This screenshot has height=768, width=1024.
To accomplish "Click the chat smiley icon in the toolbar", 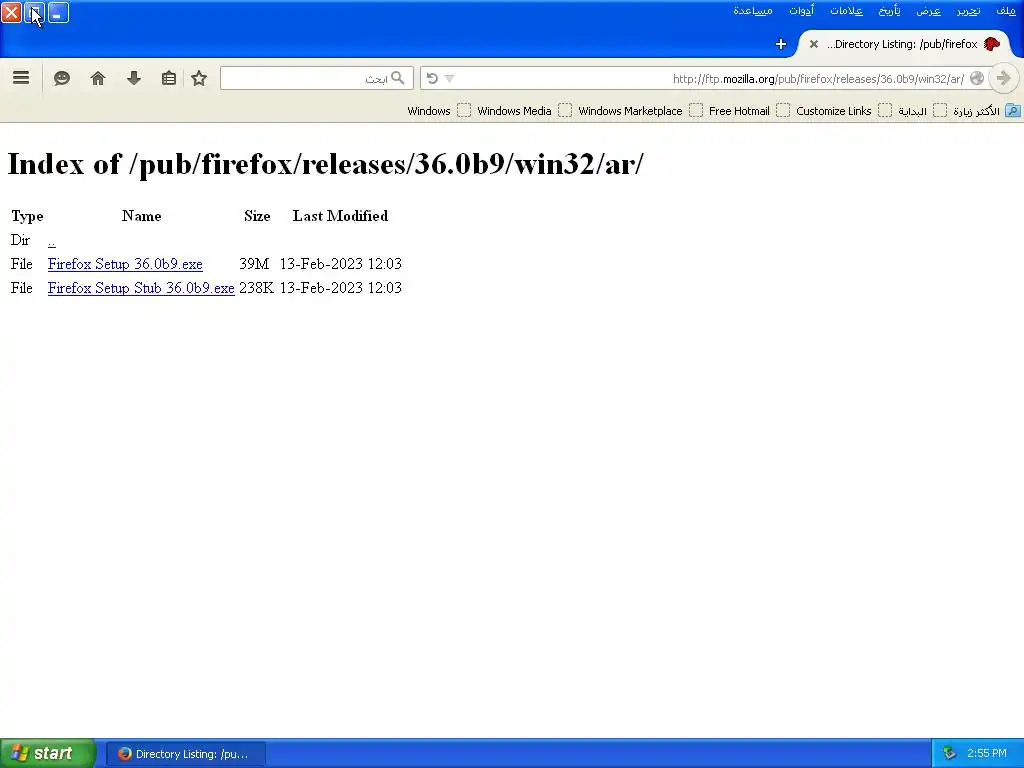I will pos(61,78).
